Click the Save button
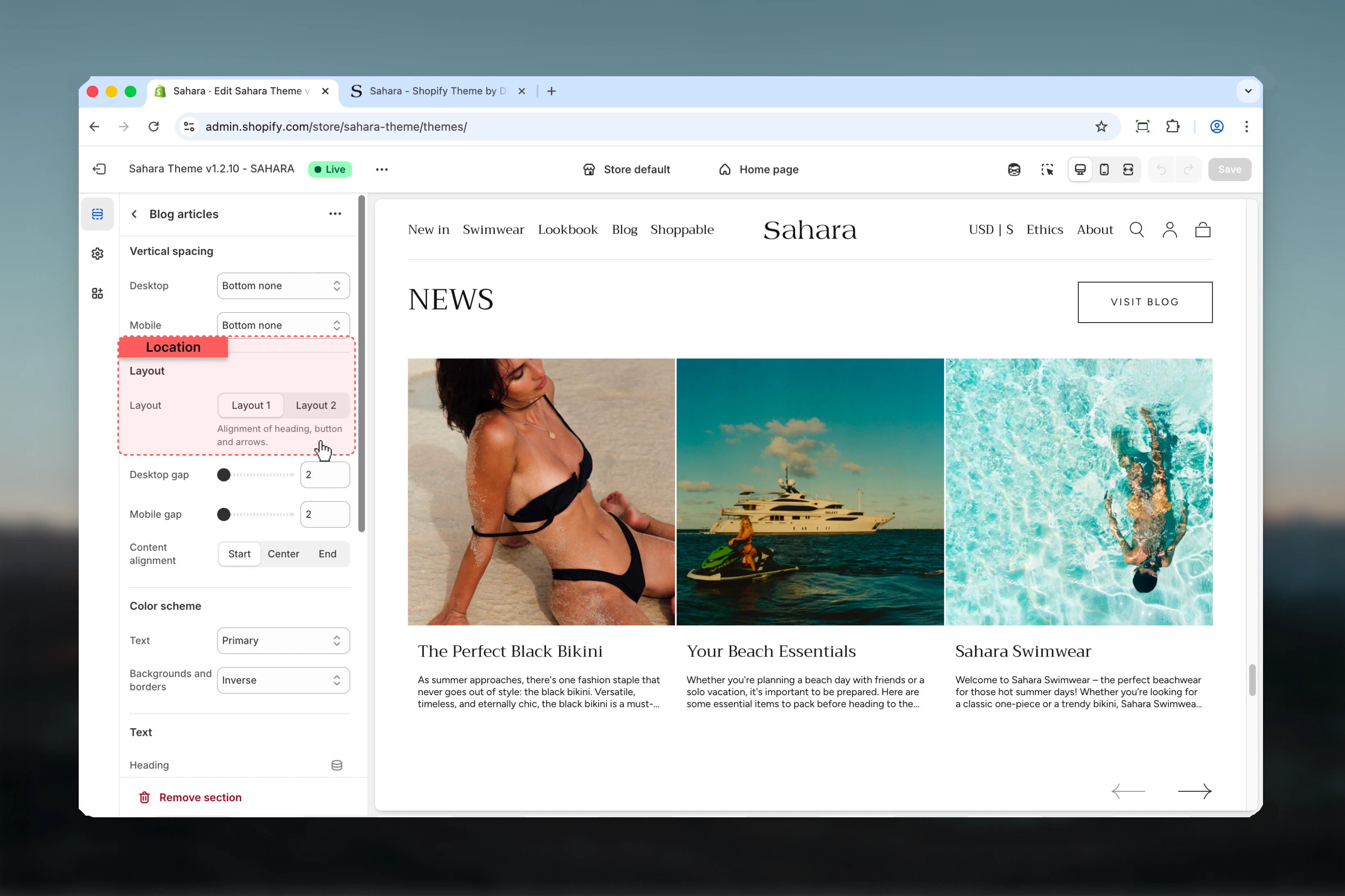The height and width of the screenshot is (896, 1345). pyautogui.click(x=1229, y=169)
